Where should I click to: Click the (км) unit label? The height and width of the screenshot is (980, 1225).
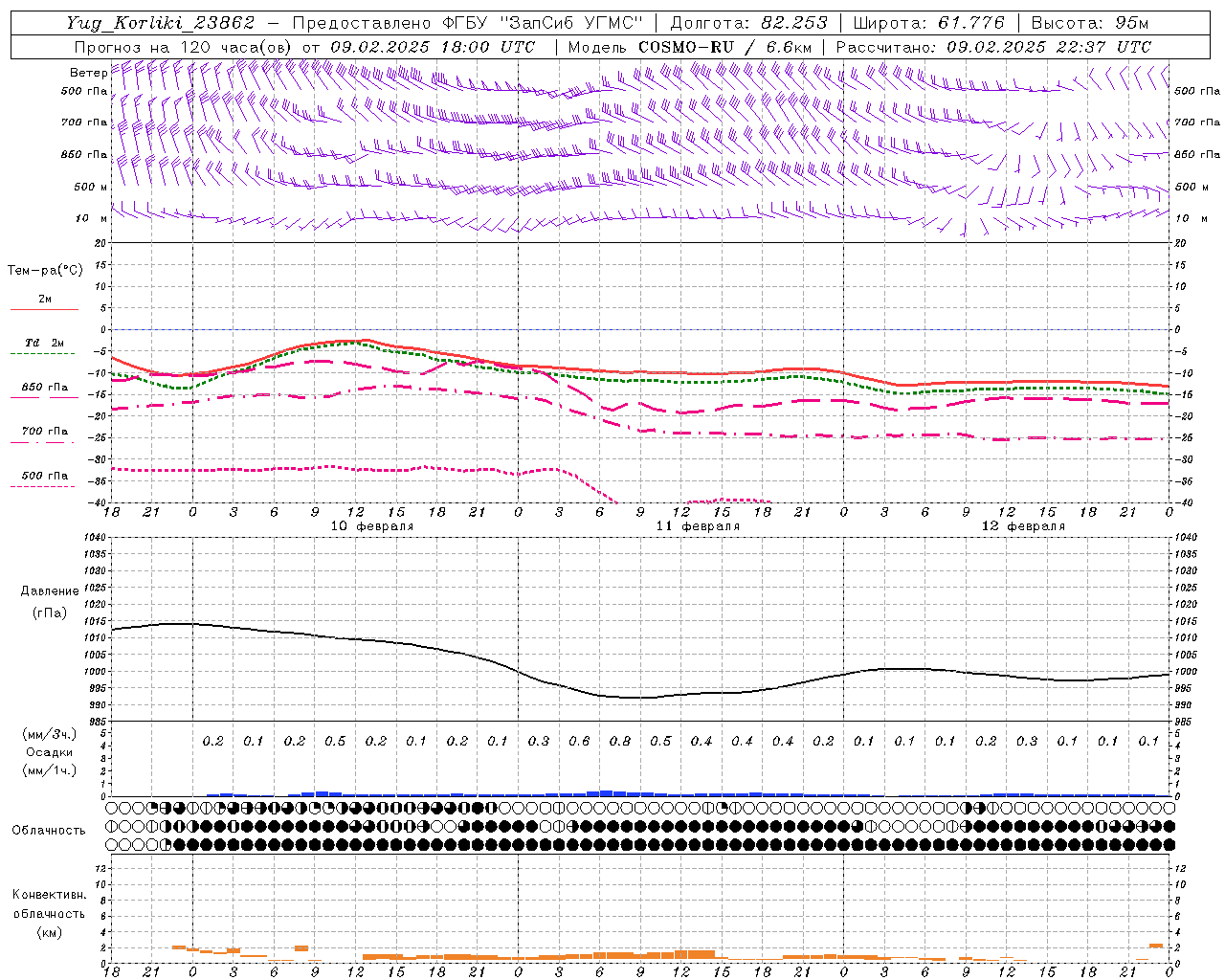coord(49,932)
